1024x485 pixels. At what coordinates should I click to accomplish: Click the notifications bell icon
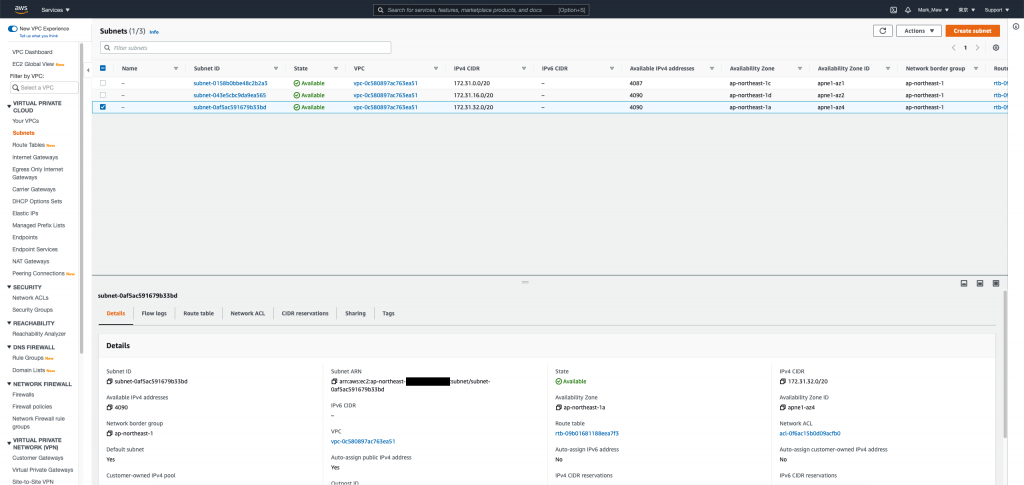click(x=908, y=10)
